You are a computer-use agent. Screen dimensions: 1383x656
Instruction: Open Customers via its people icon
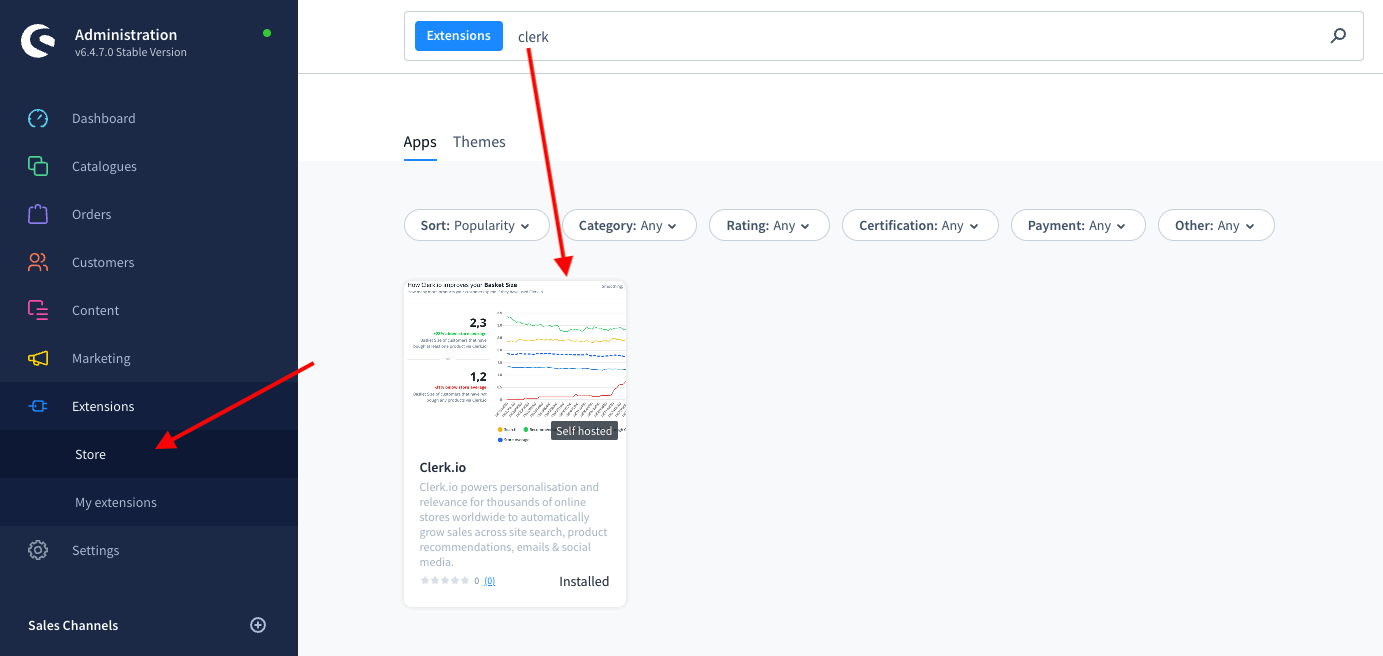pyautogui.click(x=38, y=262)
